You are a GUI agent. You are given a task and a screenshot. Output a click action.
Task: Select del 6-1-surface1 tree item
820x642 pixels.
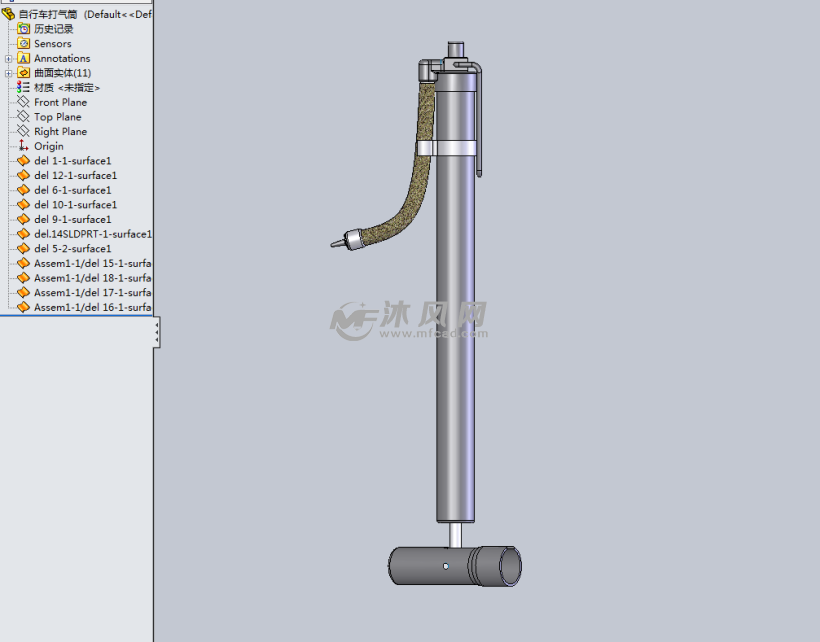[x=72, y=190]
